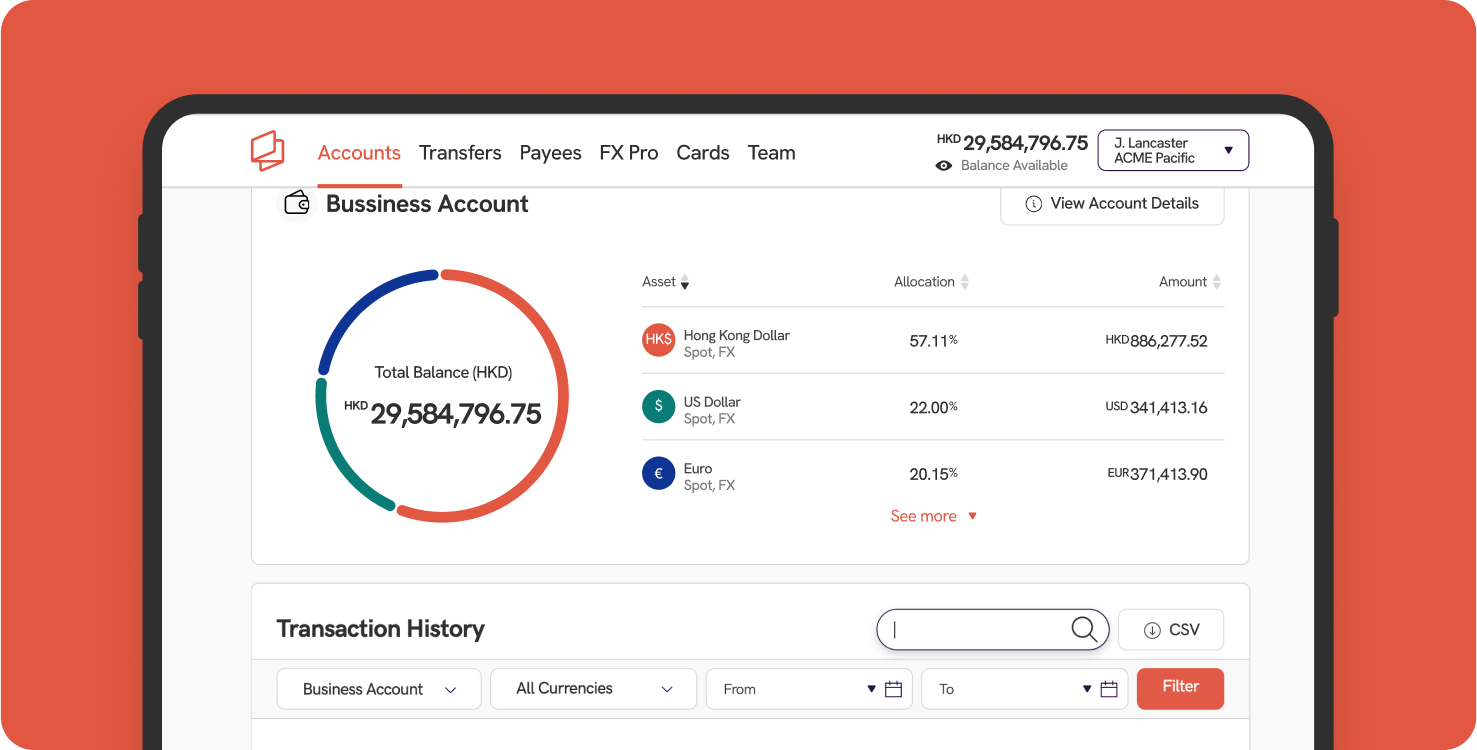Click the header HKD 29,584,796.75 balance
Viewport: 1477px width, 750px height.
click(x=1012, y=143)
